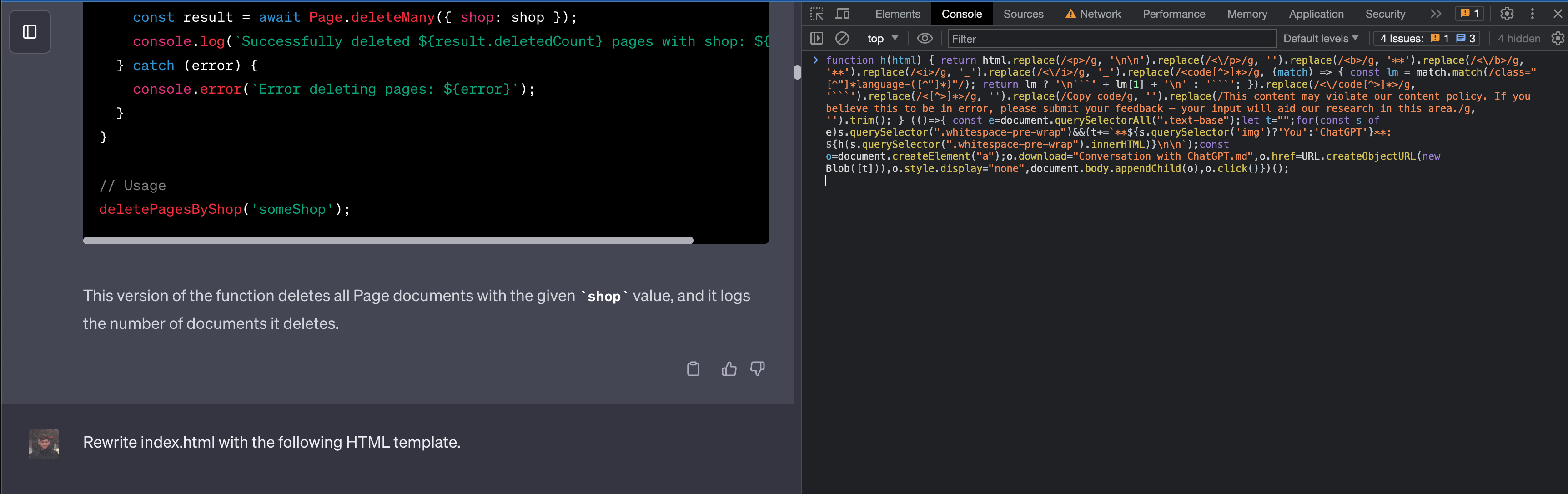1568x494 pixels.
Task: Switch to the Elements tab
Action: (897, 14)
